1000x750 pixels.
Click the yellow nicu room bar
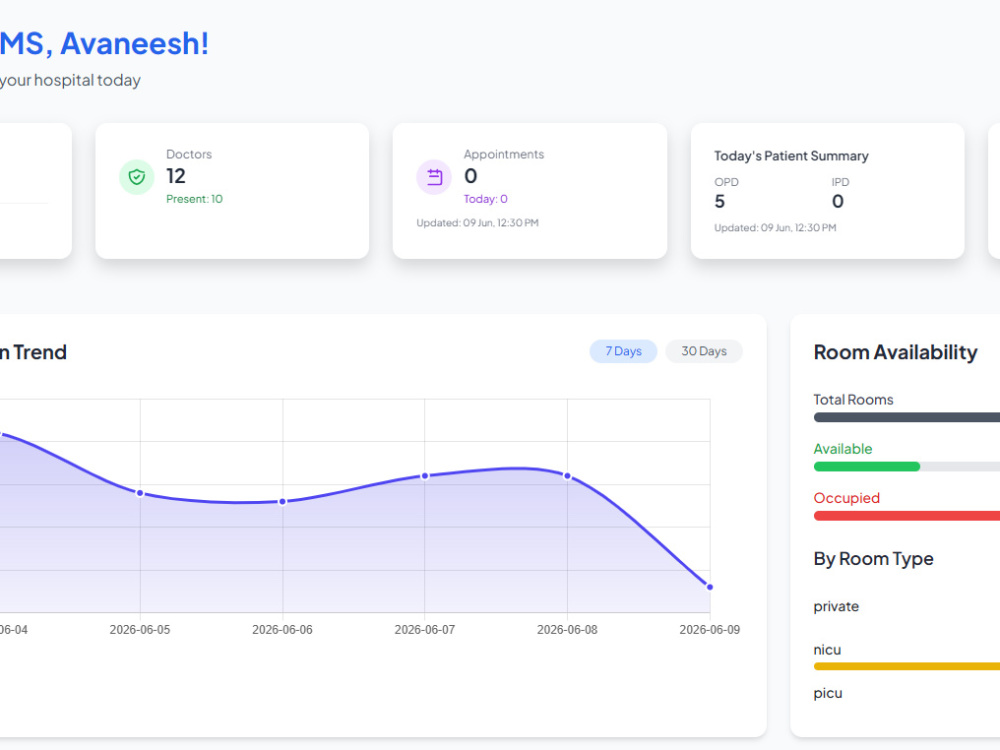click(907, 666)
